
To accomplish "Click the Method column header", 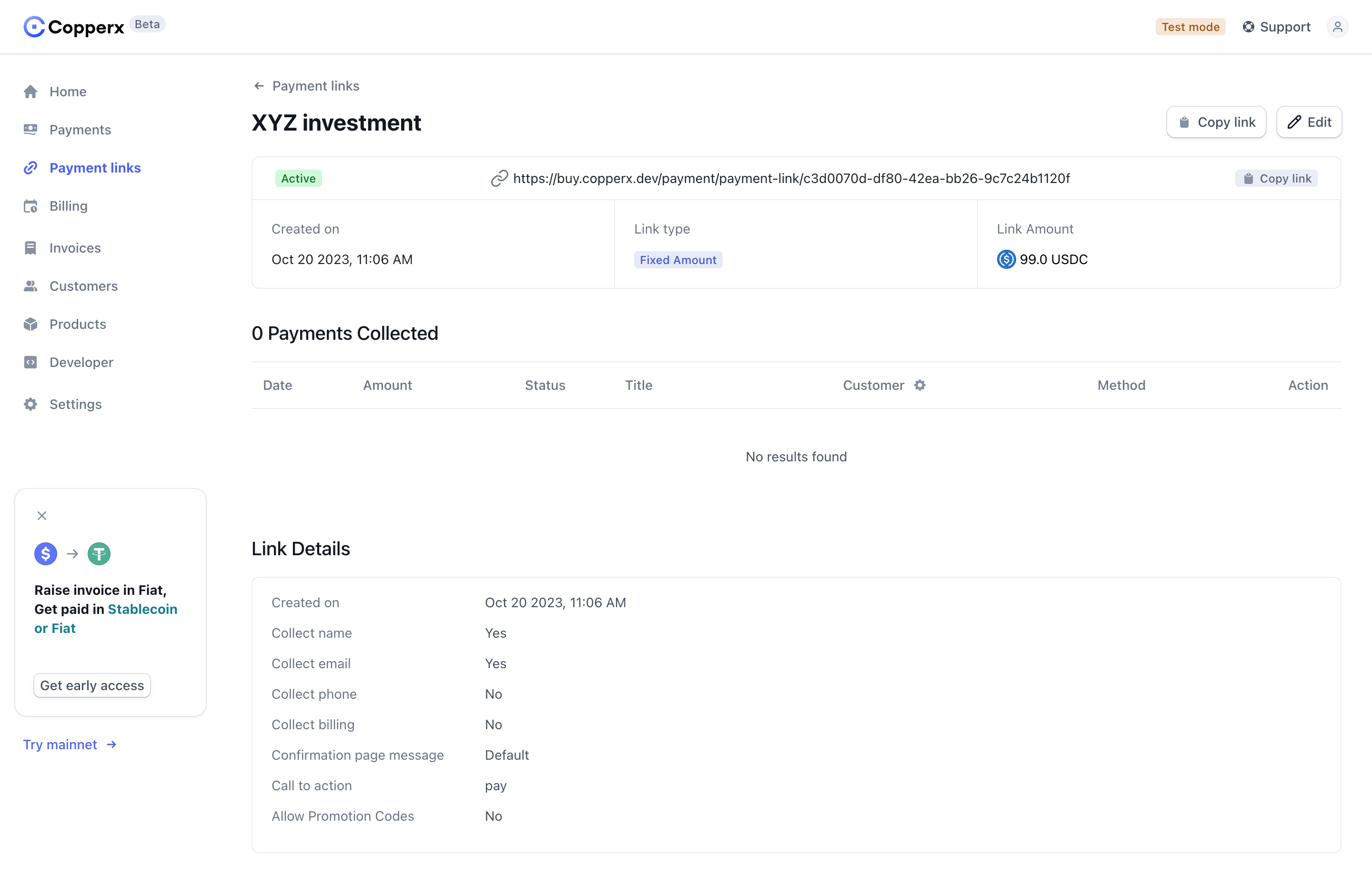I will coord(1121,385).
